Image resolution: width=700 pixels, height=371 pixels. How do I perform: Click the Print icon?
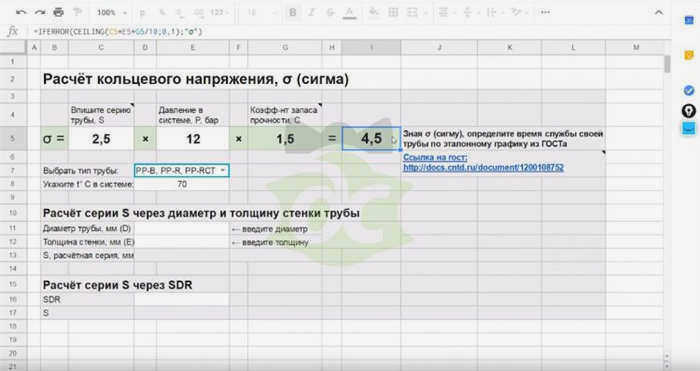pos(58,12)
